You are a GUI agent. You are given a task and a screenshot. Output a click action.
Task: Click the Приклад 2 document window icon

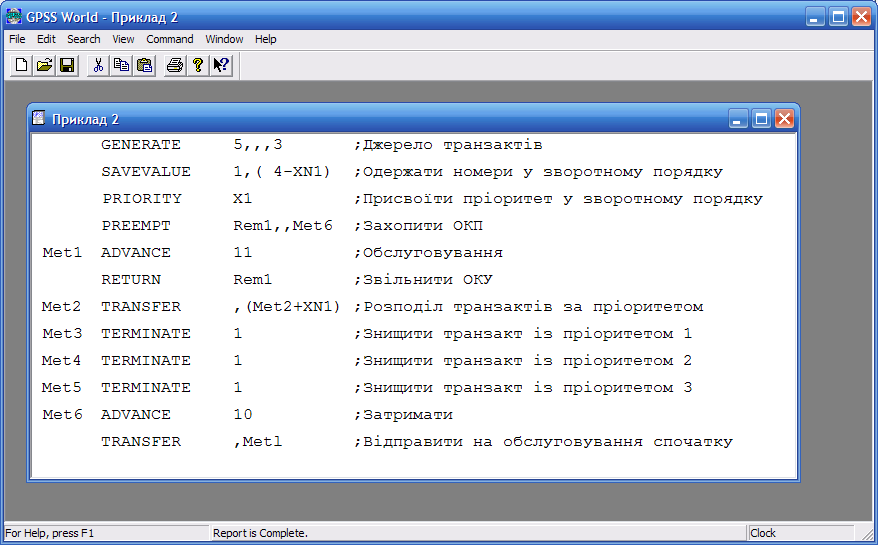tap(38, 118)
